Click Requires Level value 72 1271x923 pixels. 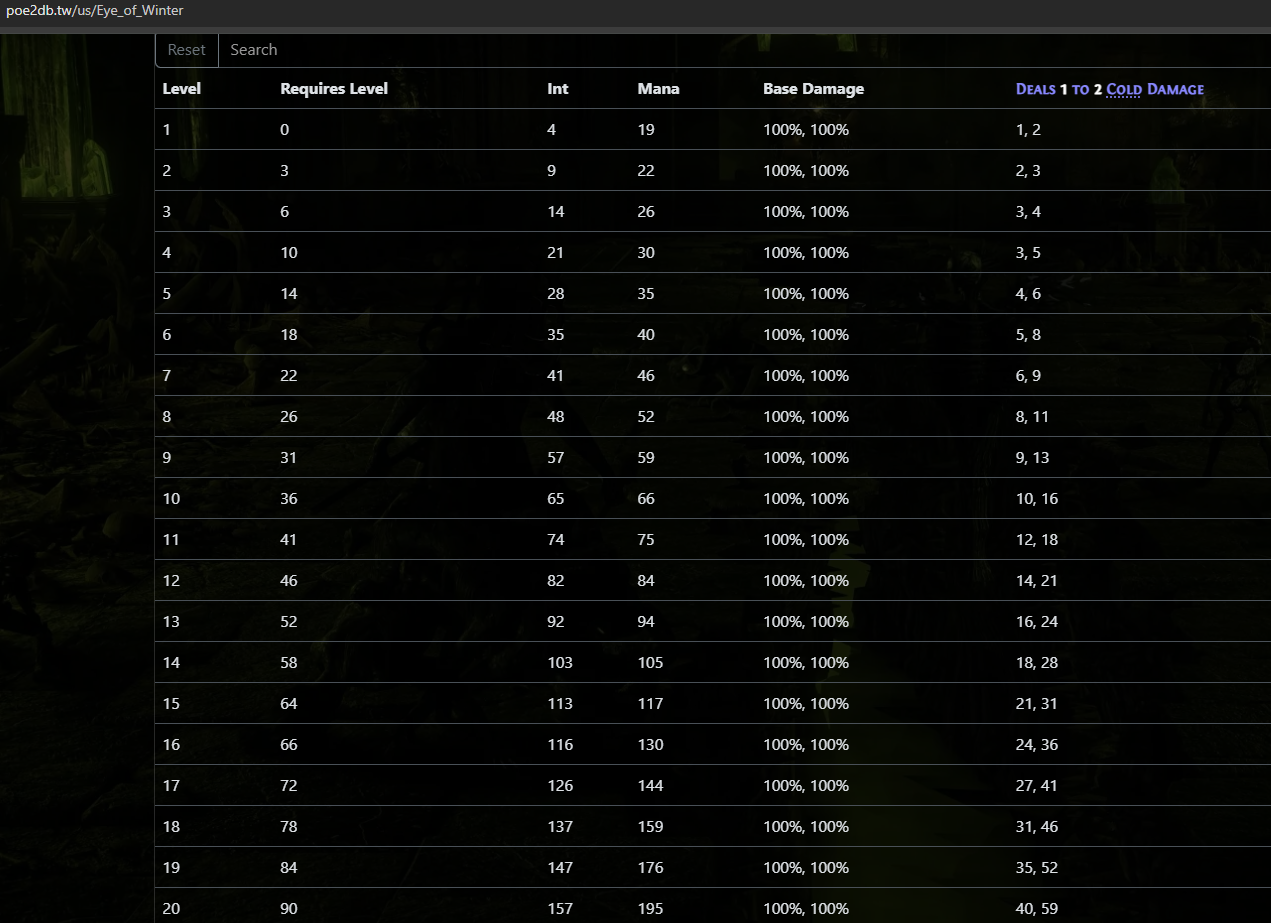pyautogui.click(x=289, y=786)
